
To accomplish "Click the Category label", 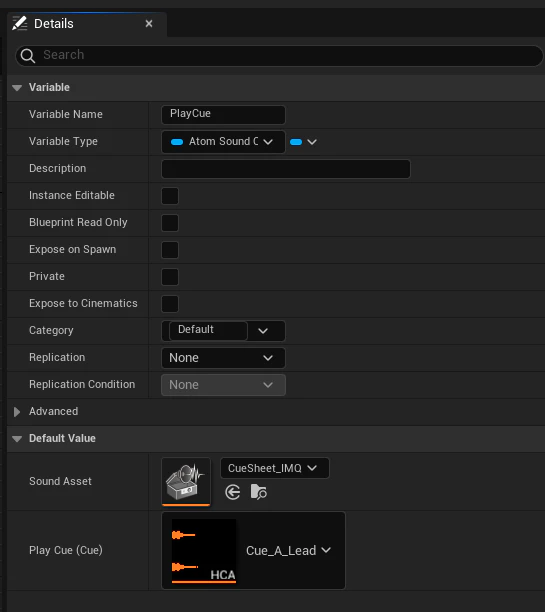I will [51, 330].
